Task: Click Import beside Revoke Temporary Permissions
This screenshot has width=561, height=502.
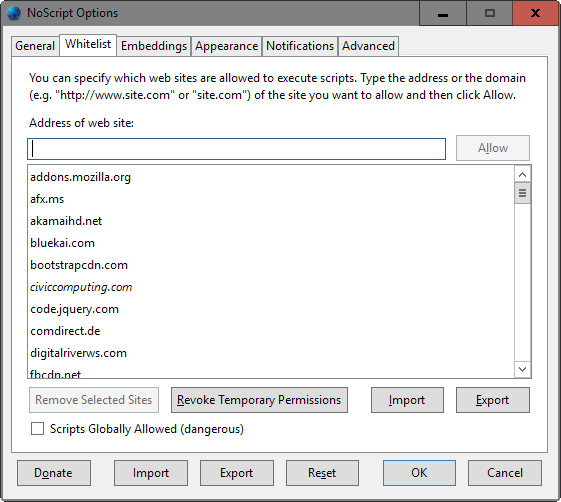Action: coord(407,400)
